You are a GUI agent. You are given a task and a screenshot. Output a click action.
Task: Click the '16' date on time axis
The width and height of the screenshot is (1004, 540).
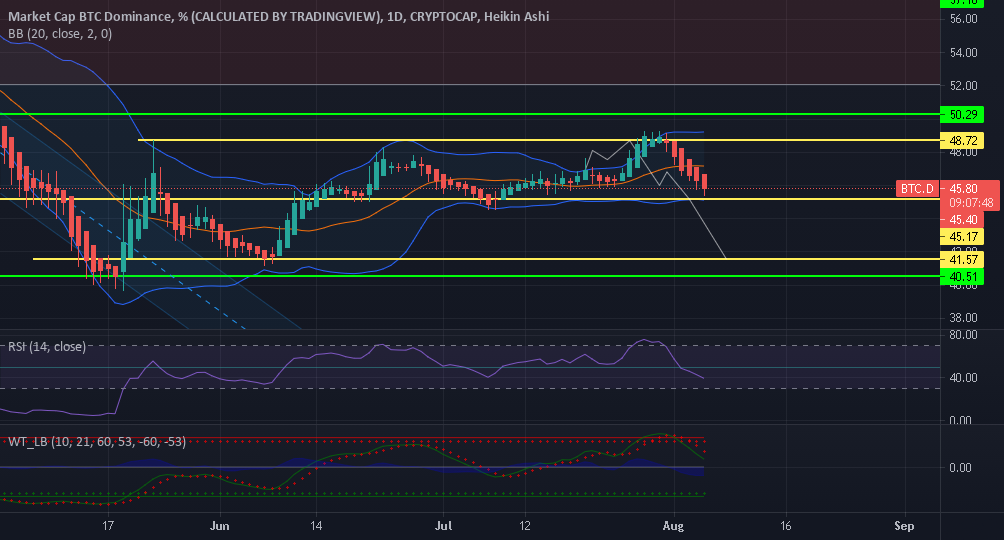click(x=786, y=526)
